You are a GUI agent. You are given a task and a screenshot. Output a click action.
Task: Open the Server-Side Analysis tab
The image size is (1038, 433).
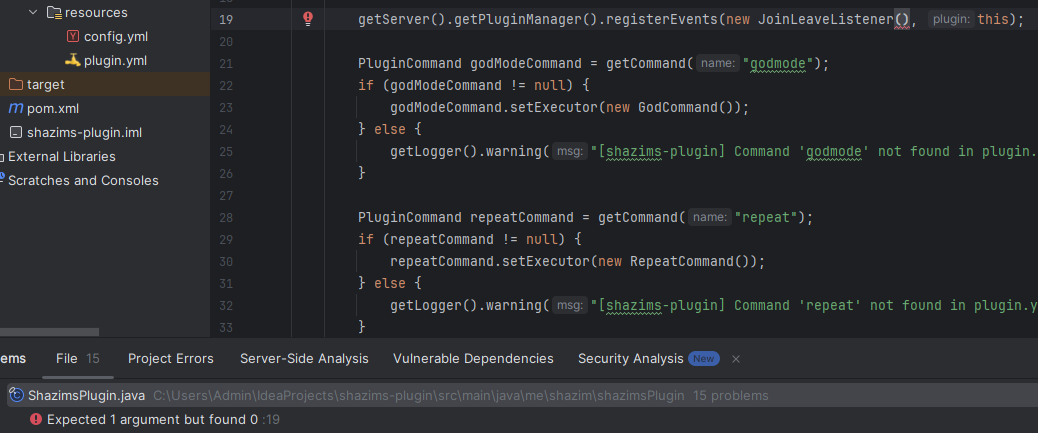coord(304,358)
